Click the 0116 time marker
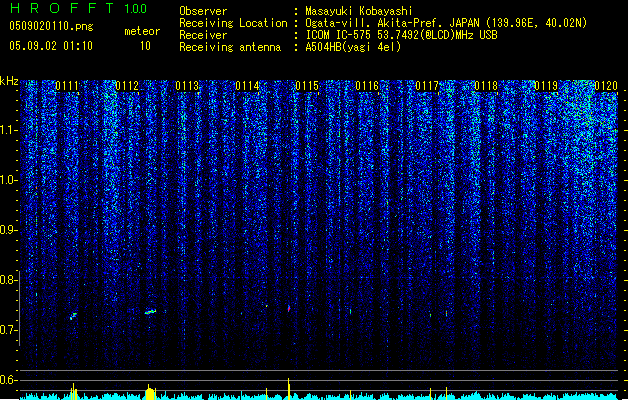 click(x=367, y=86)
